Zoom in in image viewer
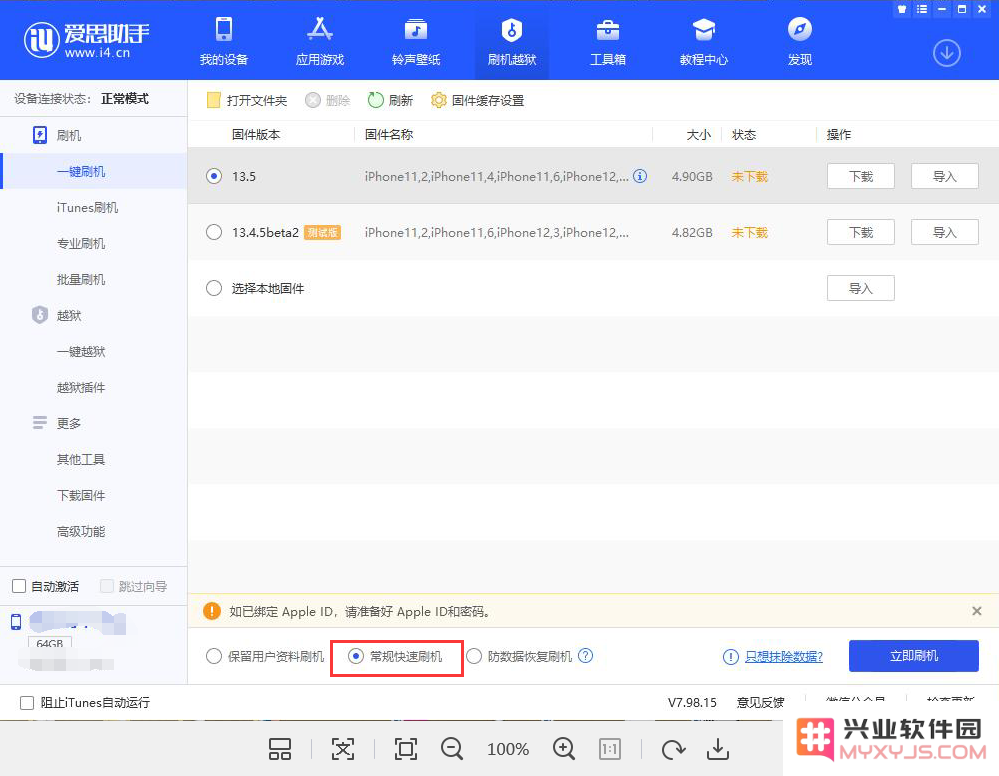Screen dimensions: 999x776 (x=564, y=749)
